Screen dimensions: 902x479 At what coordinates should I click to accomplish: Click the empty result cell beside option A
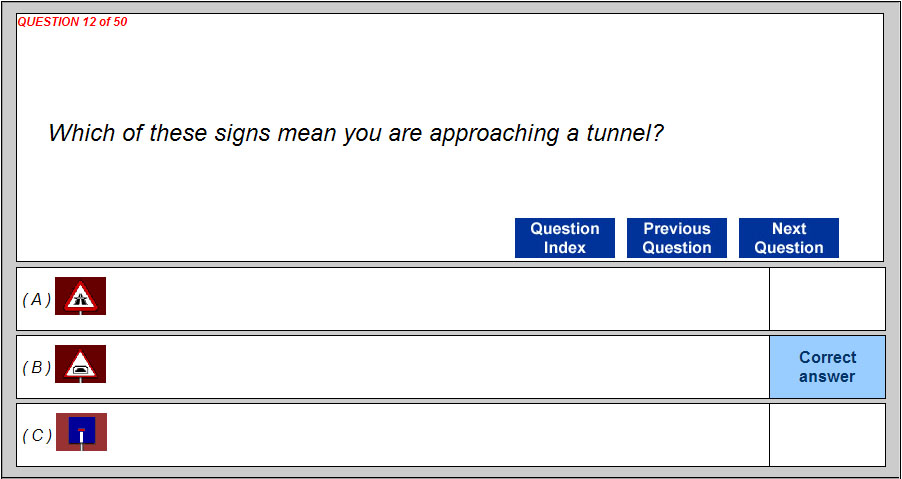pos(827,299)
